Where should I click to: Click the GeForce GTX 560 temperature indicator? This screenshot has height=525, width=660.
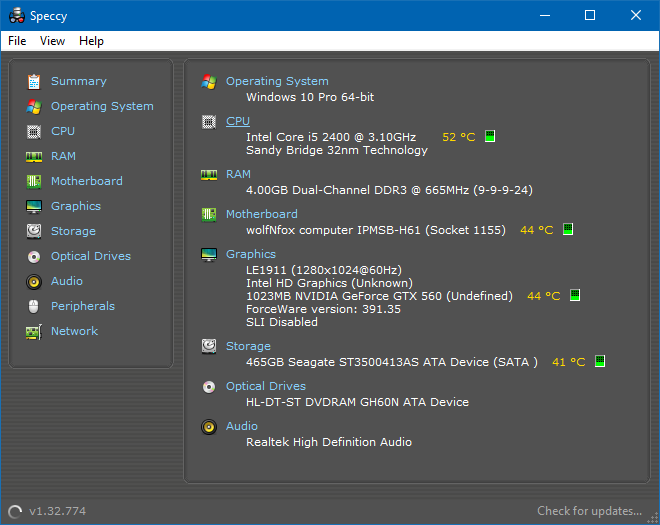575,295
